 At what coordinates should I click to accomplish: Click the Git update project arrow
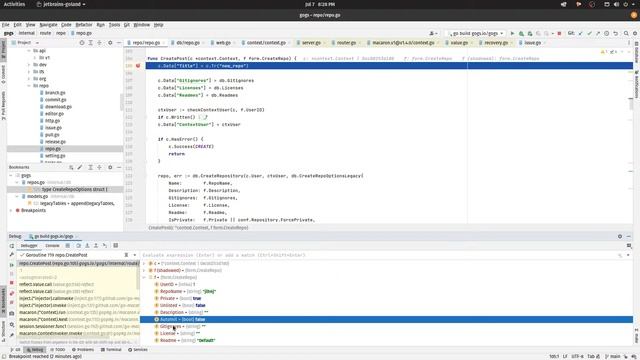tap(580, 33)
